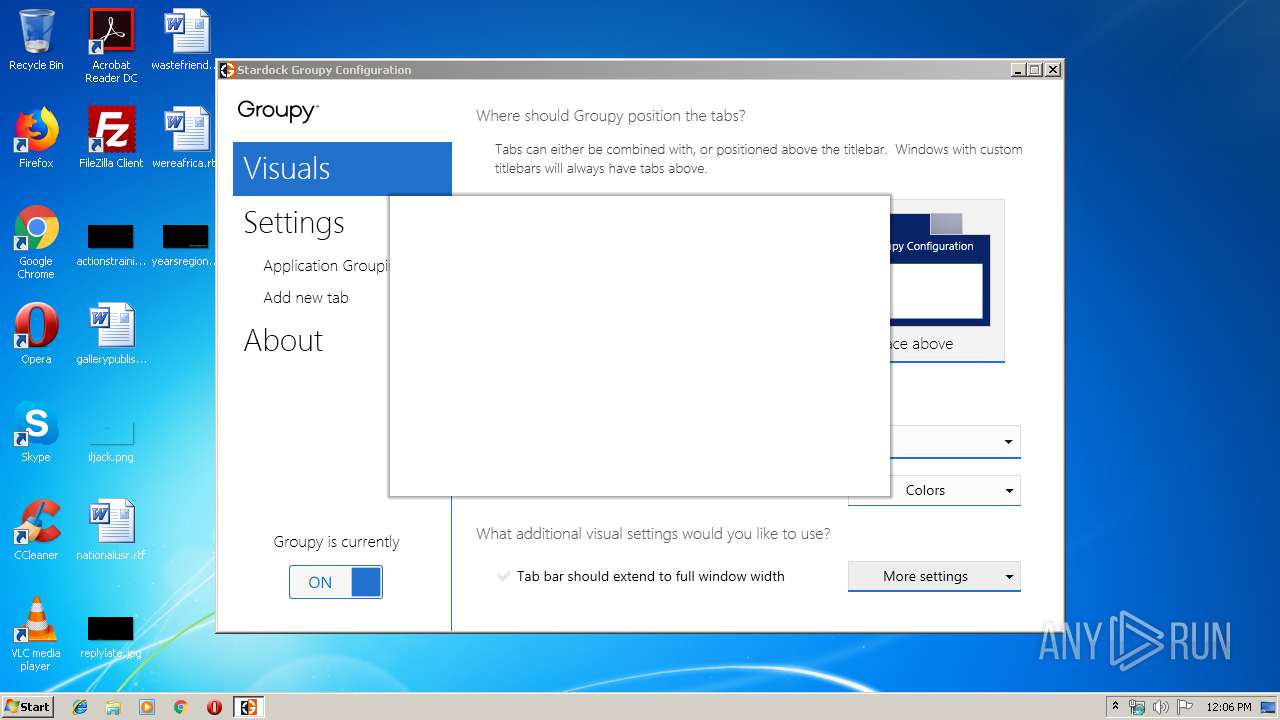Launch Opera from the desktop
The width and height of the screenshot is (1280, 720).
click(x=36, y=334)
